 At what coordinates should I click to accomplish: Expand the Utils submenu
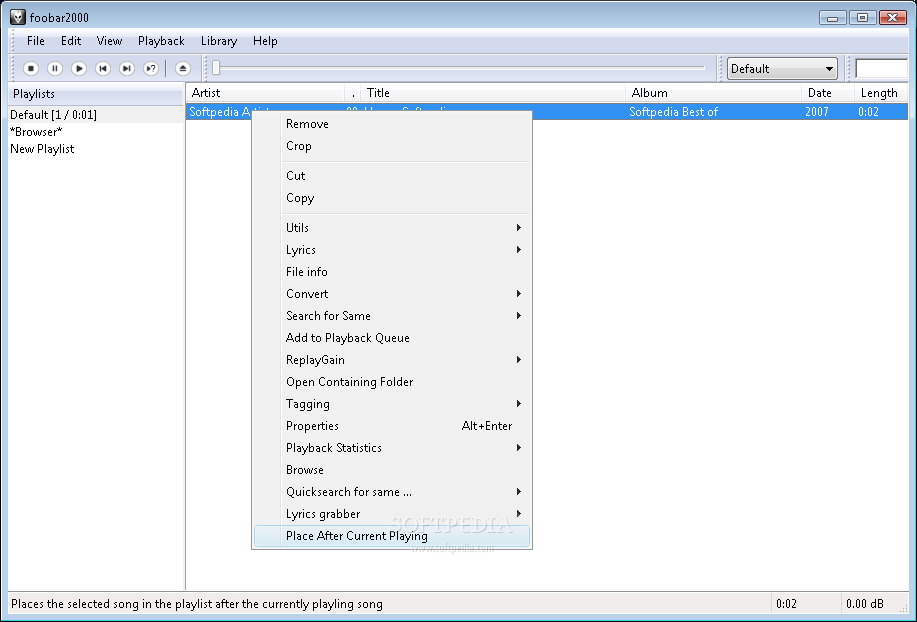(x=392, y=228)
